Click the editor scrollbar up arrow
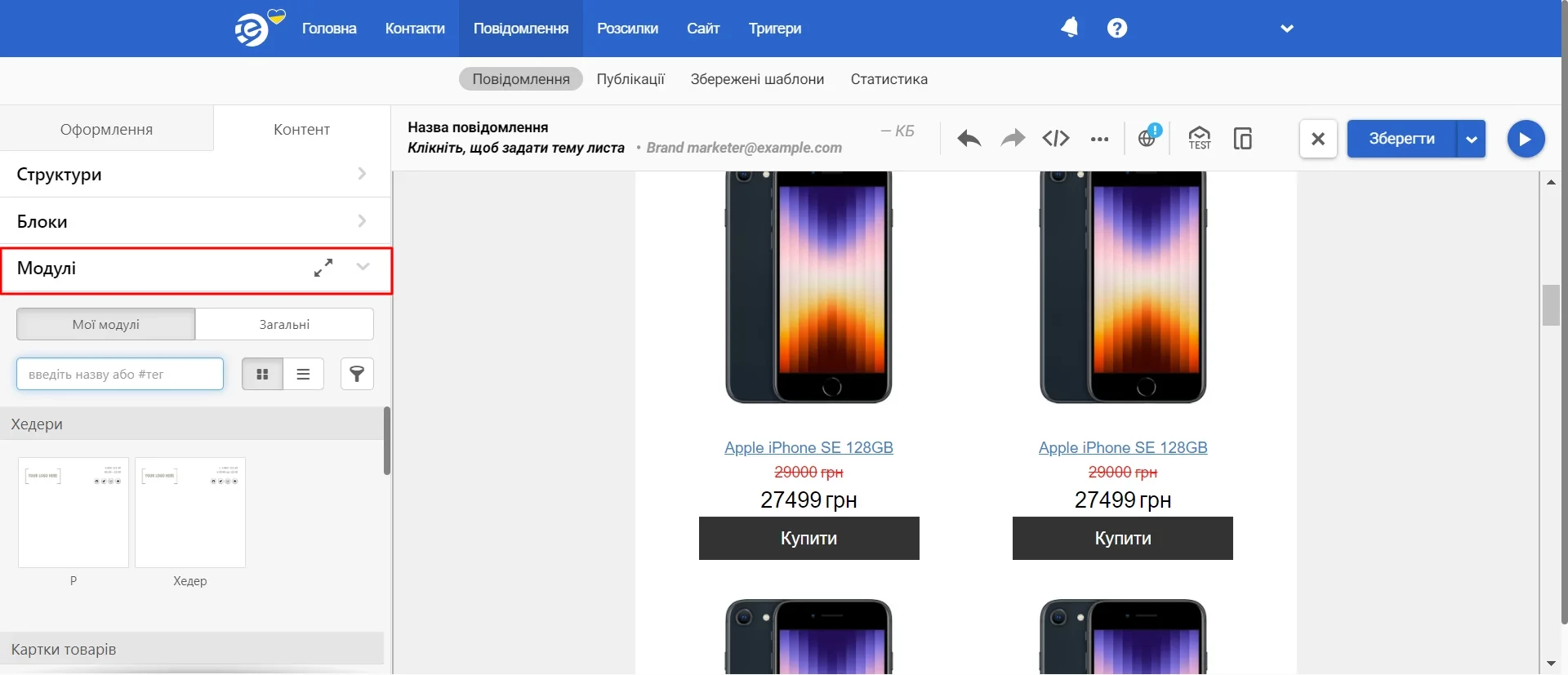 pos(1551,182)
